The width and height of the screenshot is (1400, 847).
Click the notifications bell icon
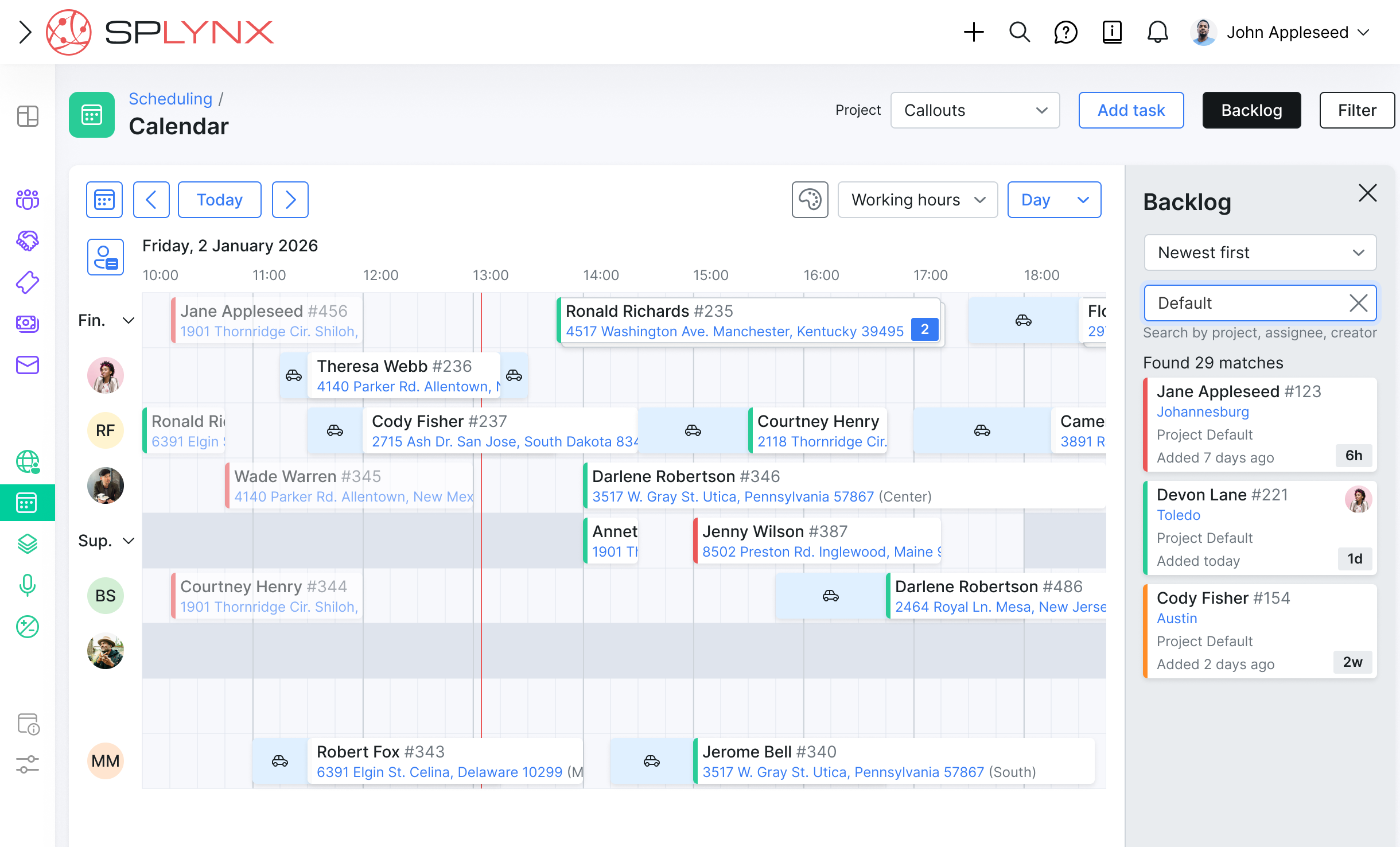click(x=1157, y=32)
